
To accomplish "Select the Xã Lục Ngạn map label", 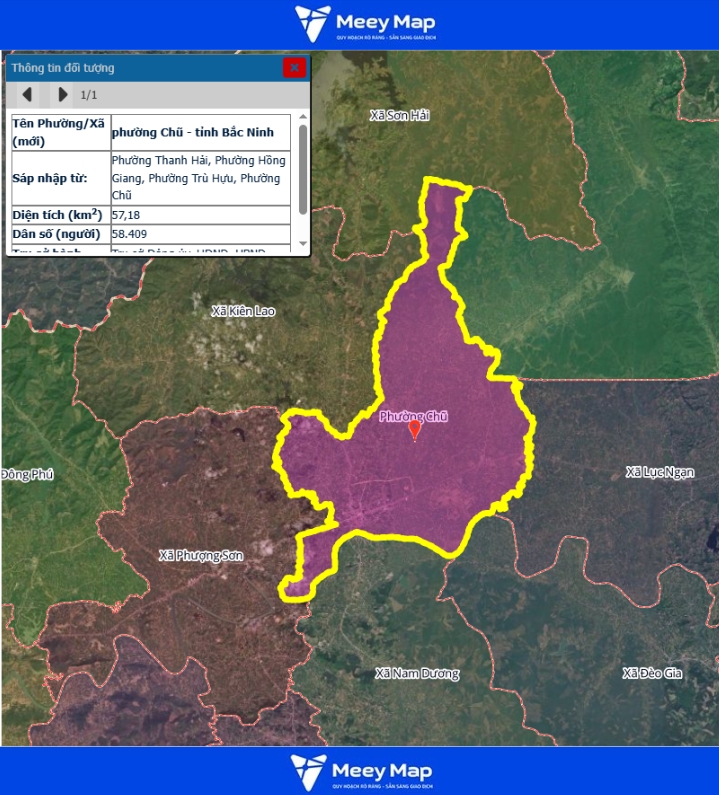I will click(x=659, y=472).
